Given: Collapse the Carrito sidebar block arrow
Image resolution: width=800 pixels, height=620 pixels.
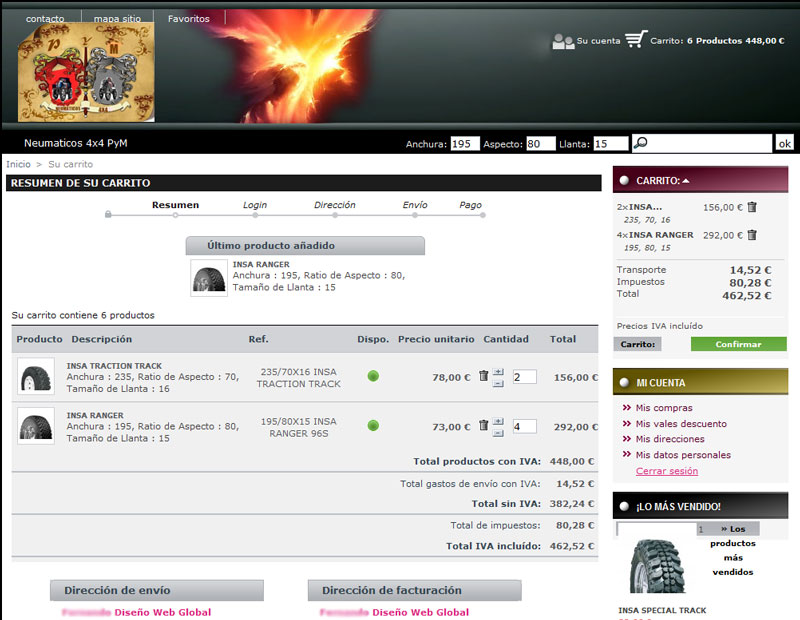Looking at the screenshot, I should click(686, 181).
